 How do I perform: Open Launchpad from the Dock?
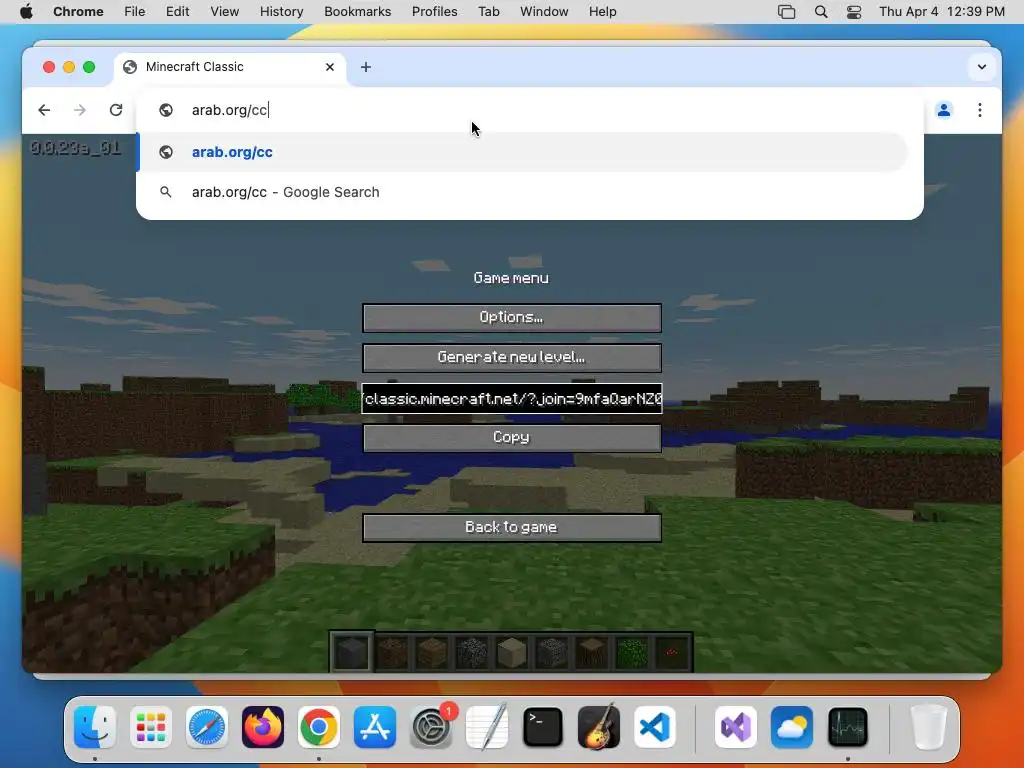[x=151, y=727]
